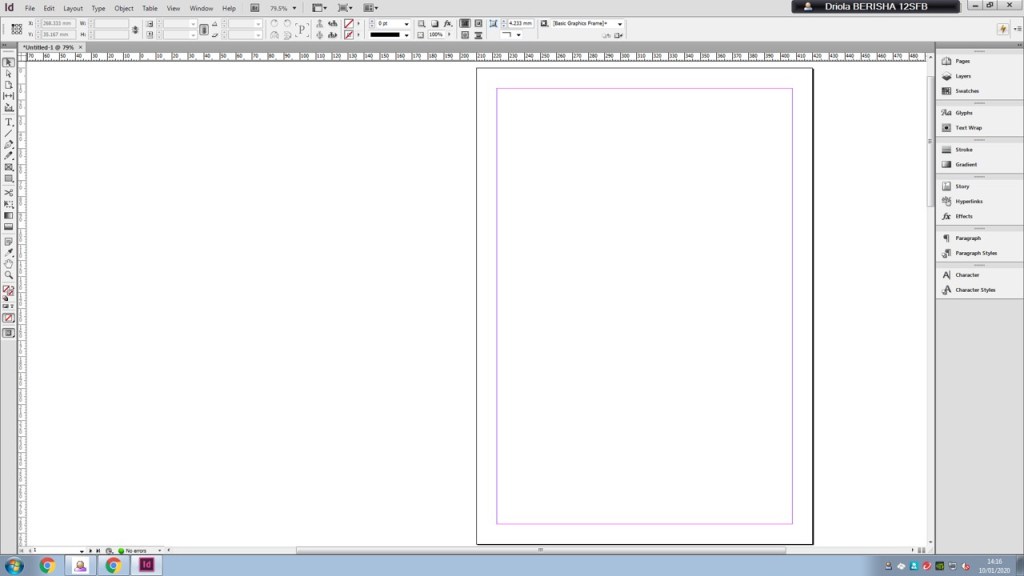Open the Layout menu
Image resolution: width=1024 pixels, height=576 pixels.
pos(73,8)
